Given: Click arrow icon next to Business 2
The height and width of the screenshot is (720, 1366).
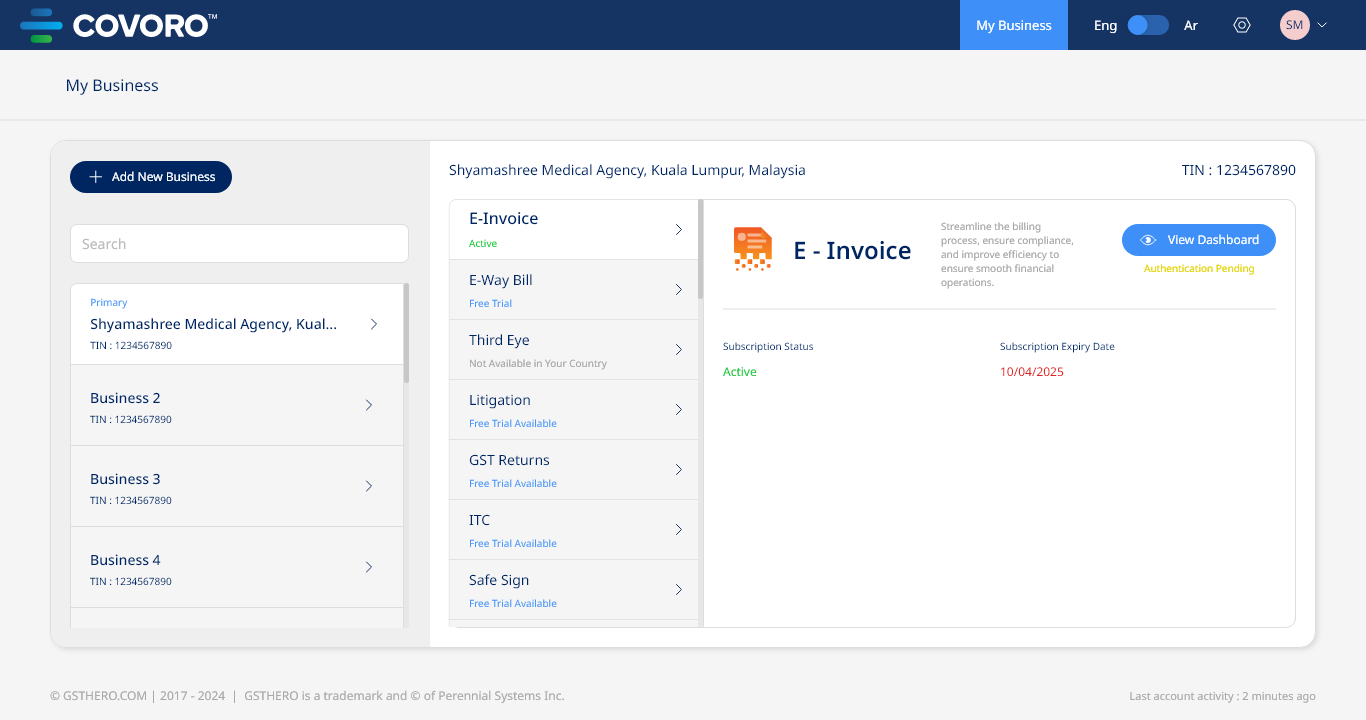Looking at the screenshot, I should 369,405.
